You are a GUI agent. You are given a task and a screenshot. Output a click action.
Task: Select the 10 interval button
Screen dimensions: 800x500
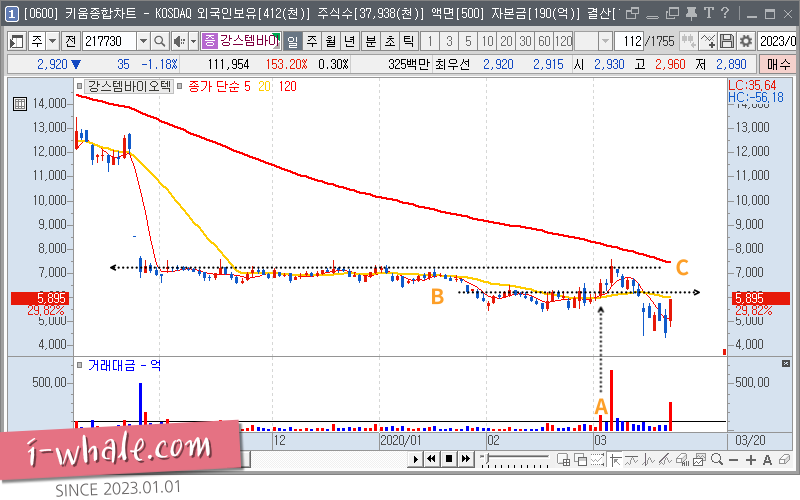click(x=487, y=41)
